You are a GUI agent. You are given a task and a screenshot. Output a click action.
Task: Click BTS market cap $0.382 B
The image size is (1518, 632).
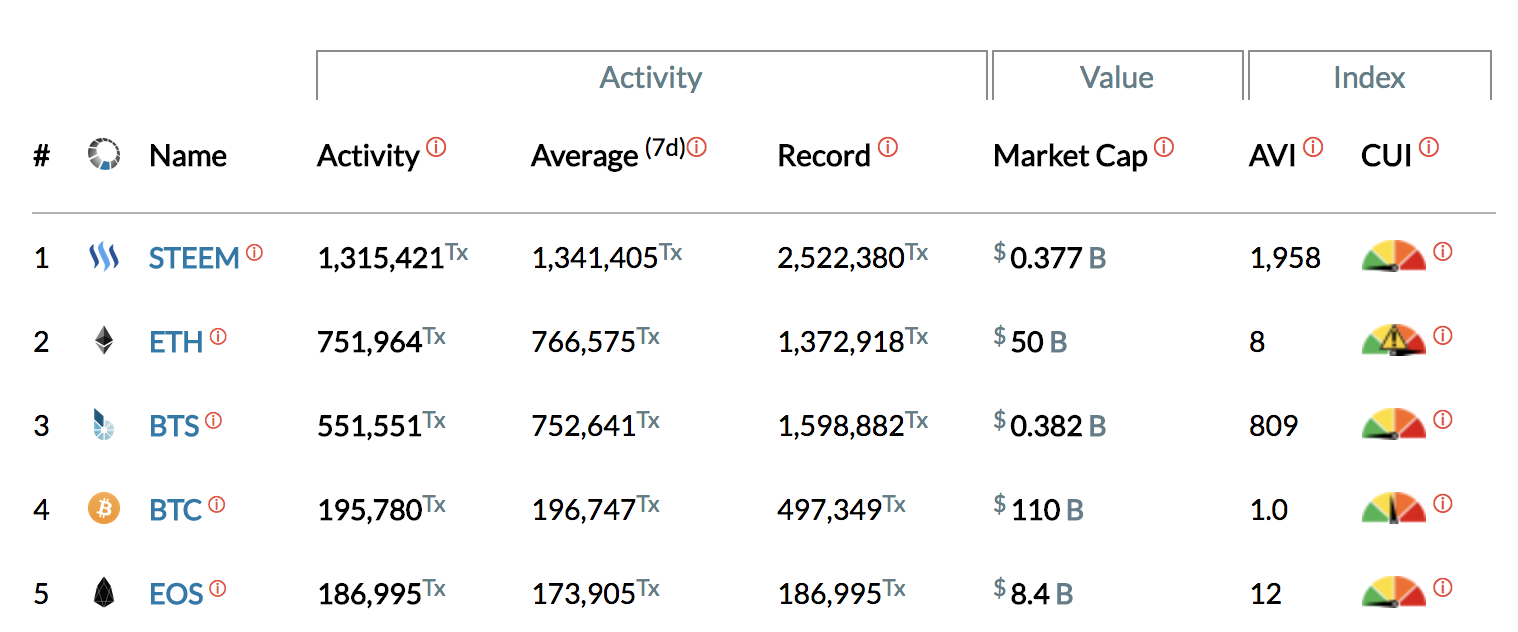[x=1050, y=427]
